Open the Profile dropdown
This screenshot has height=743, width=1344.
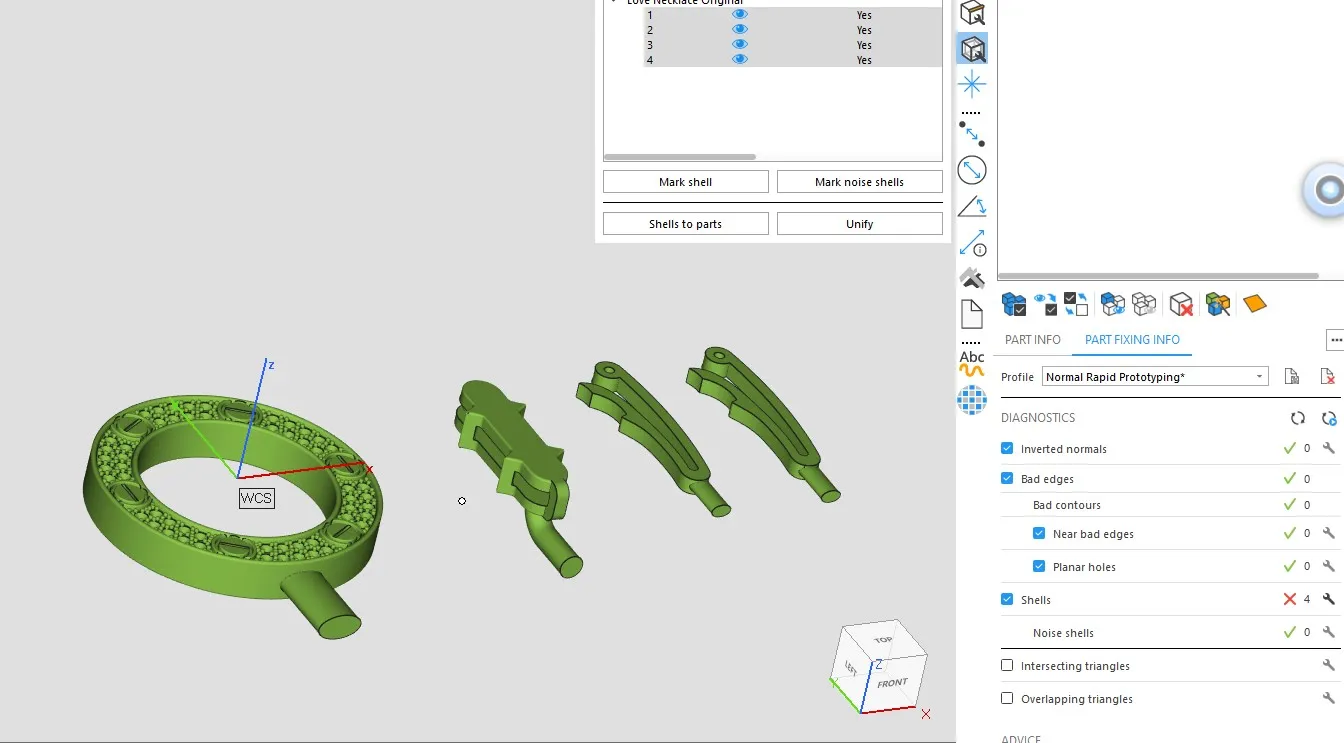[1259, 377]
